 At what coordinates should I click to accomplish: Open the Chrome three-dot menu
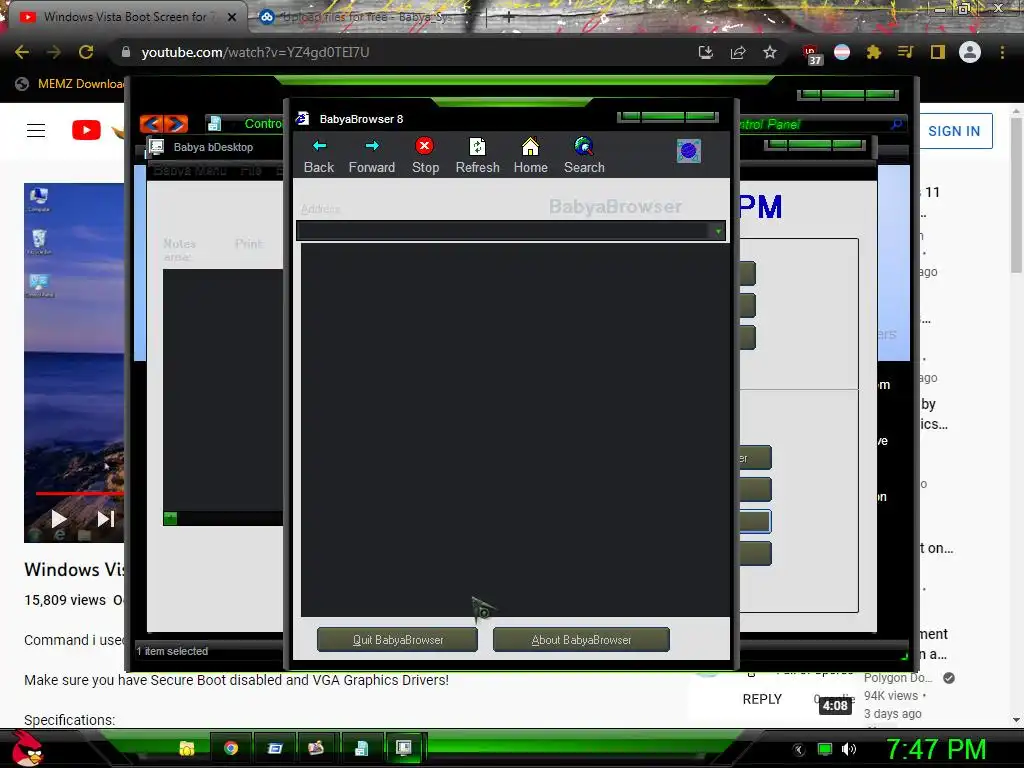[1002, 52]
